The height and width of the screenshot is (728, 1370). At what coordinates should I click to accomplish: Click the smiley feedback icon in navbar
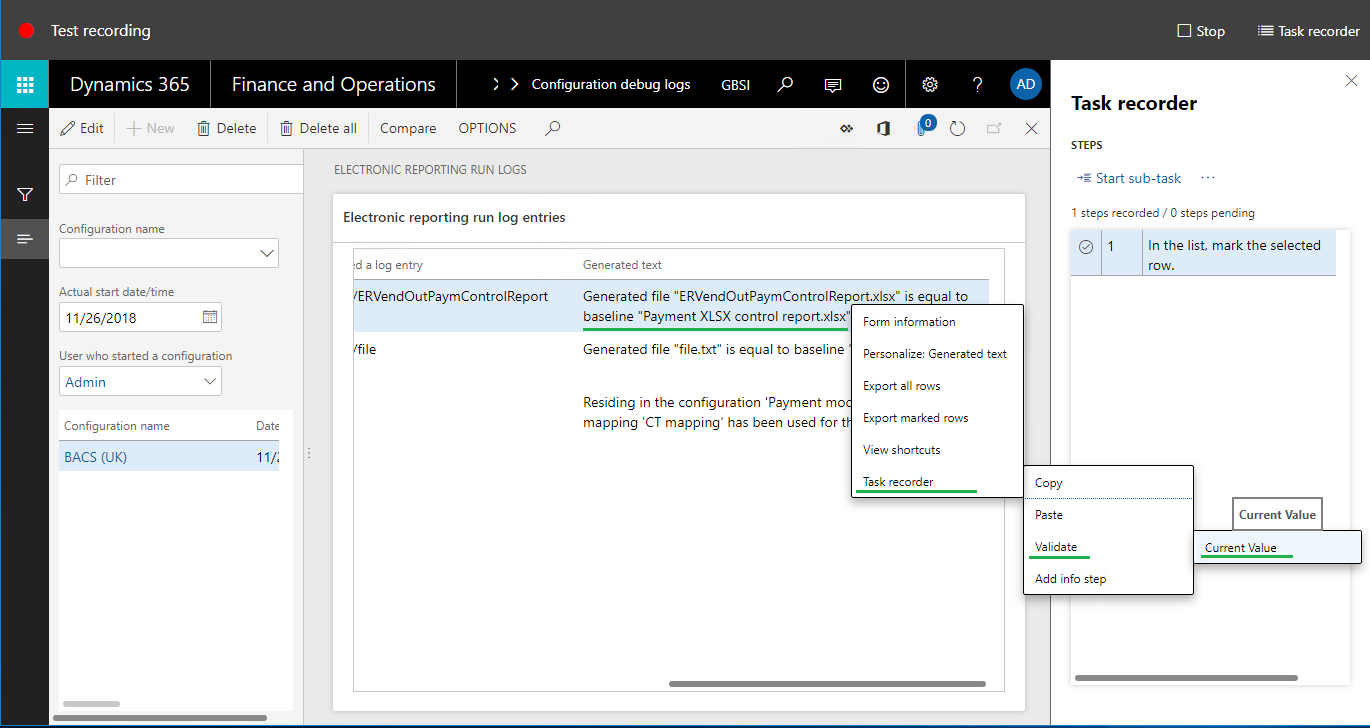tap(881, 84)
